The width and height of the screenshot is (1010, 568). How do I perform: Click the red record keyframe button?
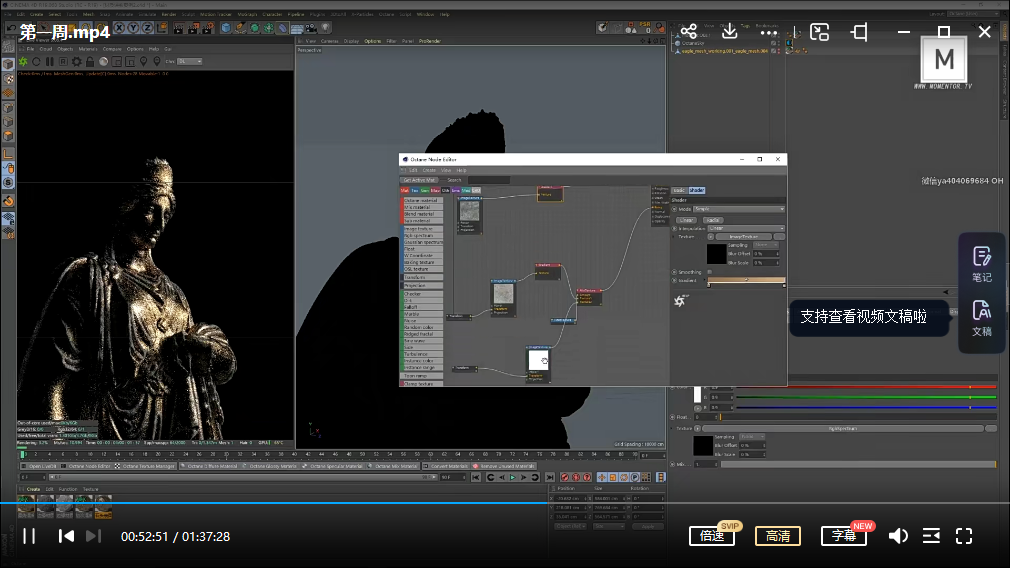pyautogui.click(x=565, y=477)
